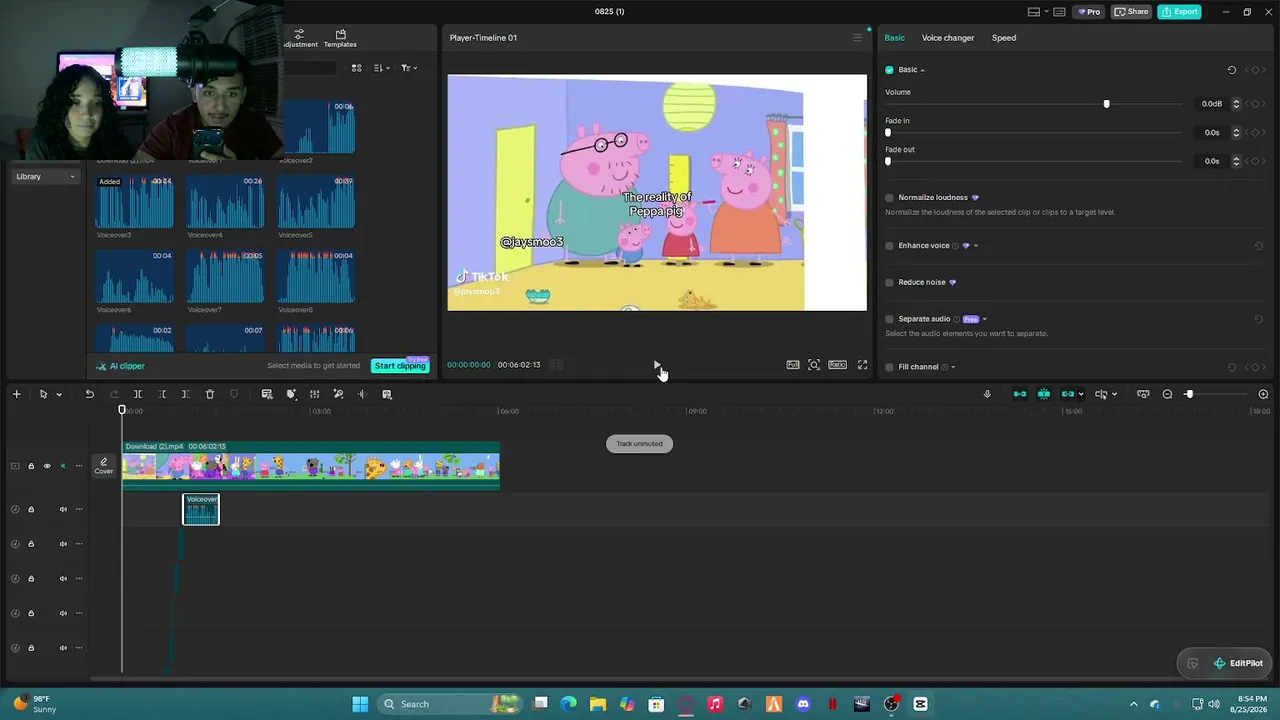
Task: Click the Ratio button in the player
Action: [837, 365]
